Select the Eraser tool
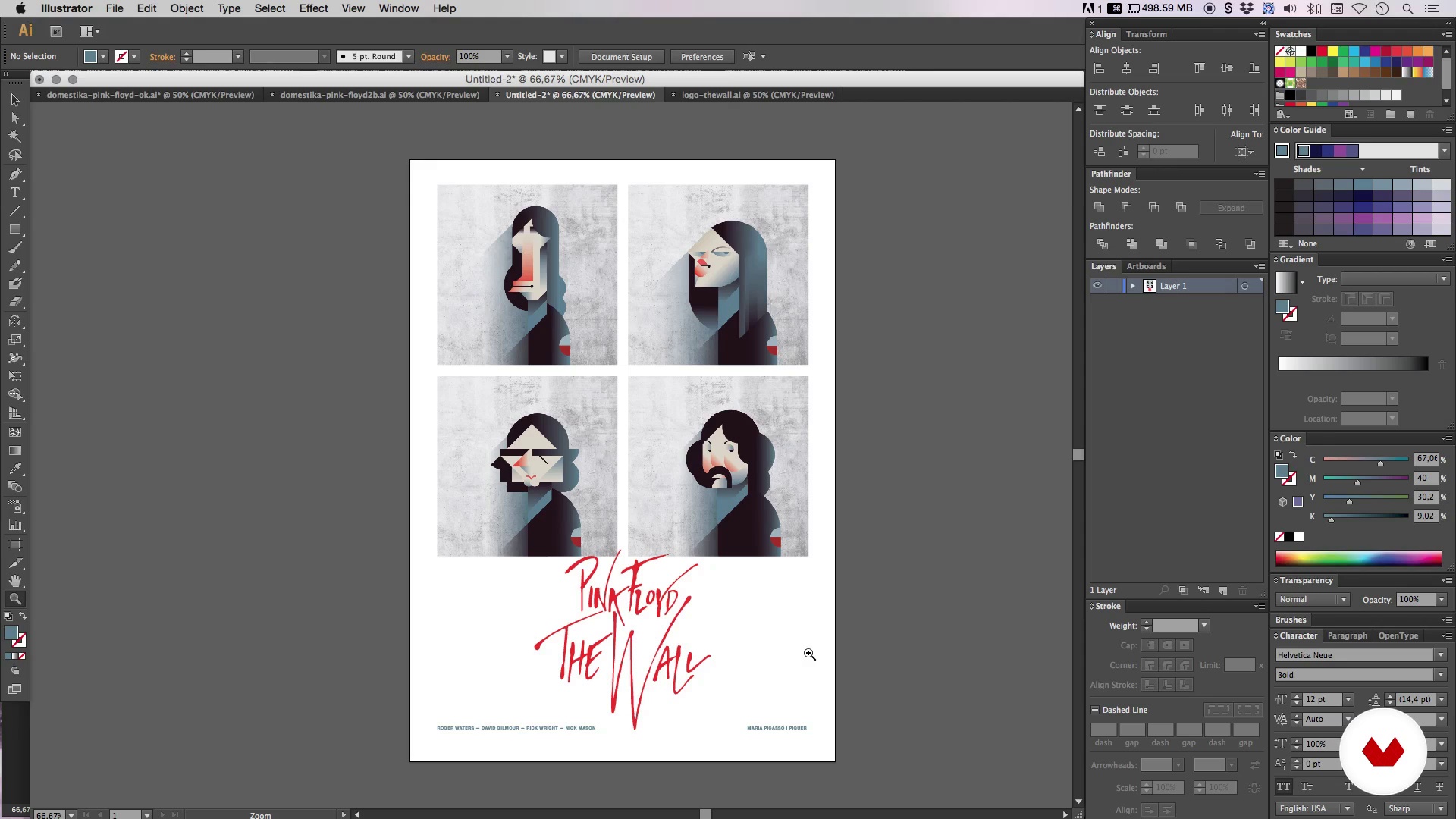Screen dimensions: 1456x819 click(x=14, y=302)
